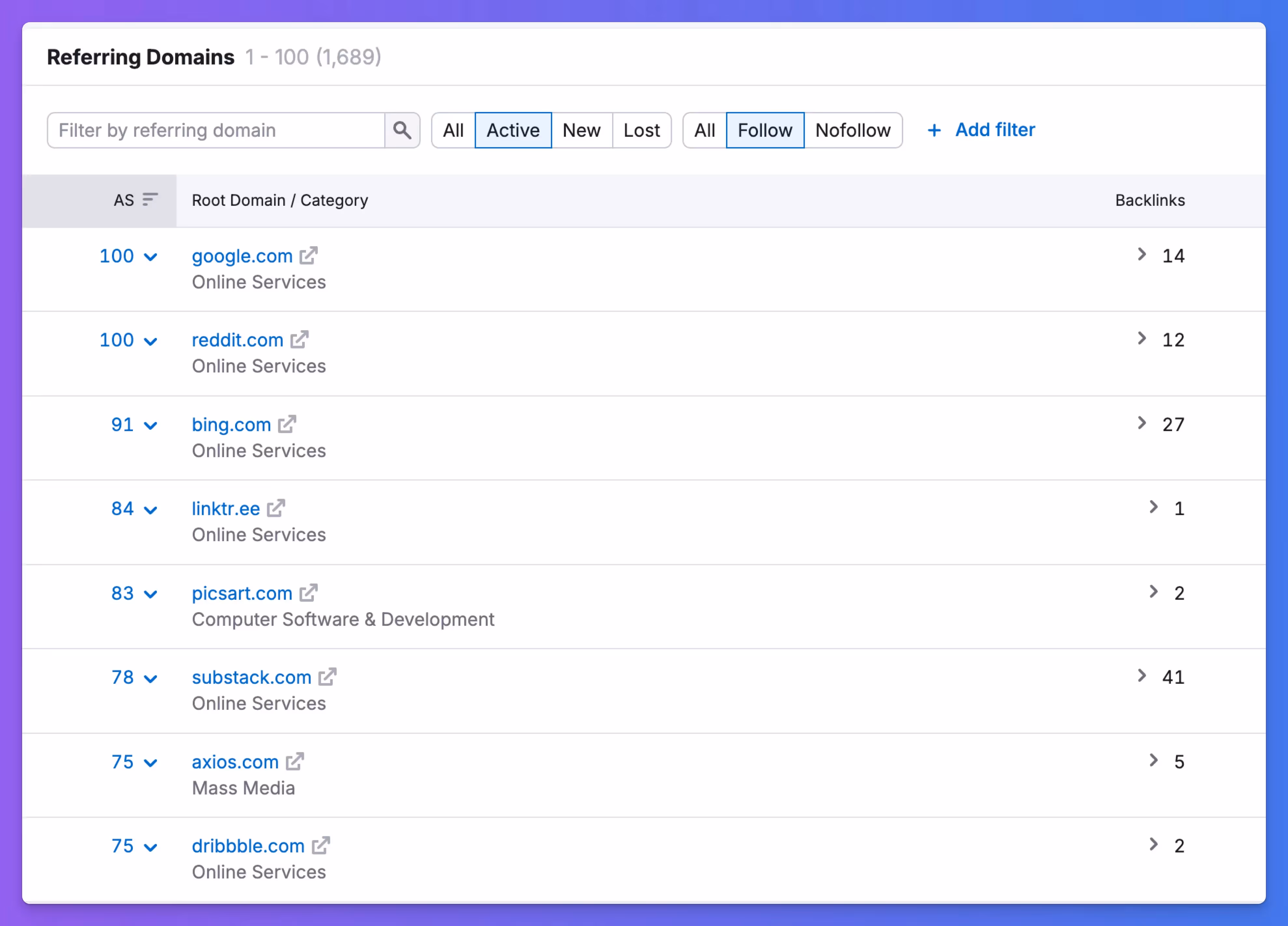Expand backlinks chevron for google.com row
The image size is (1288, 926).
tap(1142, 255)
